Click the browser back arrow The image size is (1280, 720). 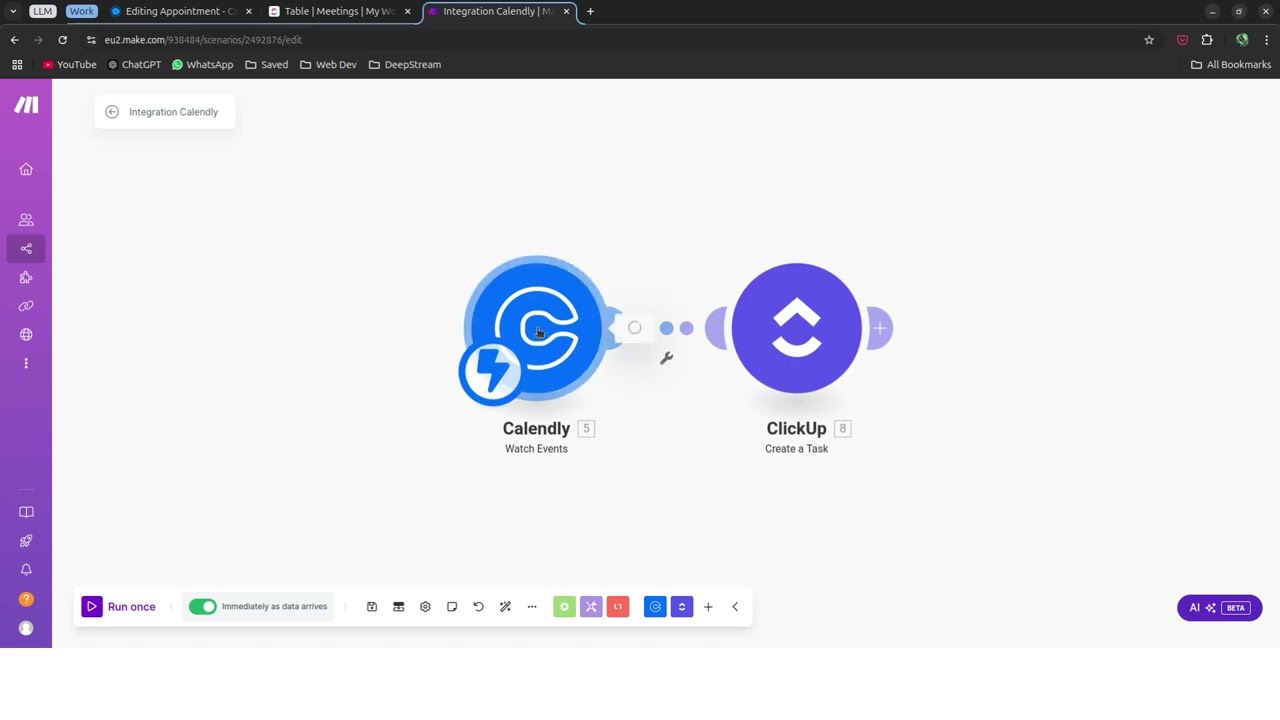(x=14, y=40)
